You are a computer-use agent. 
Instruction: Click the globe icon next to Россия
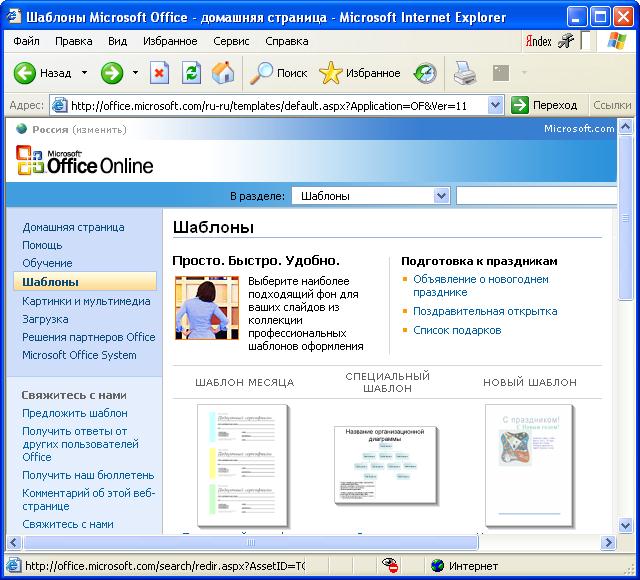click(x=21, y=129)
